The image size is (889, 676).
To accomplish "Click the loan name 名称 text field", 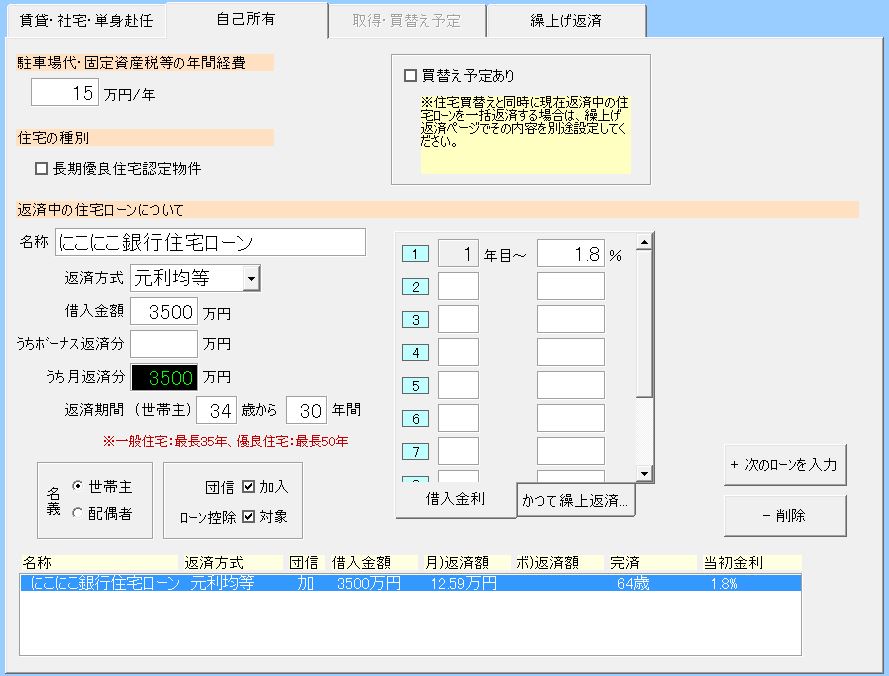I will (211, 242).
